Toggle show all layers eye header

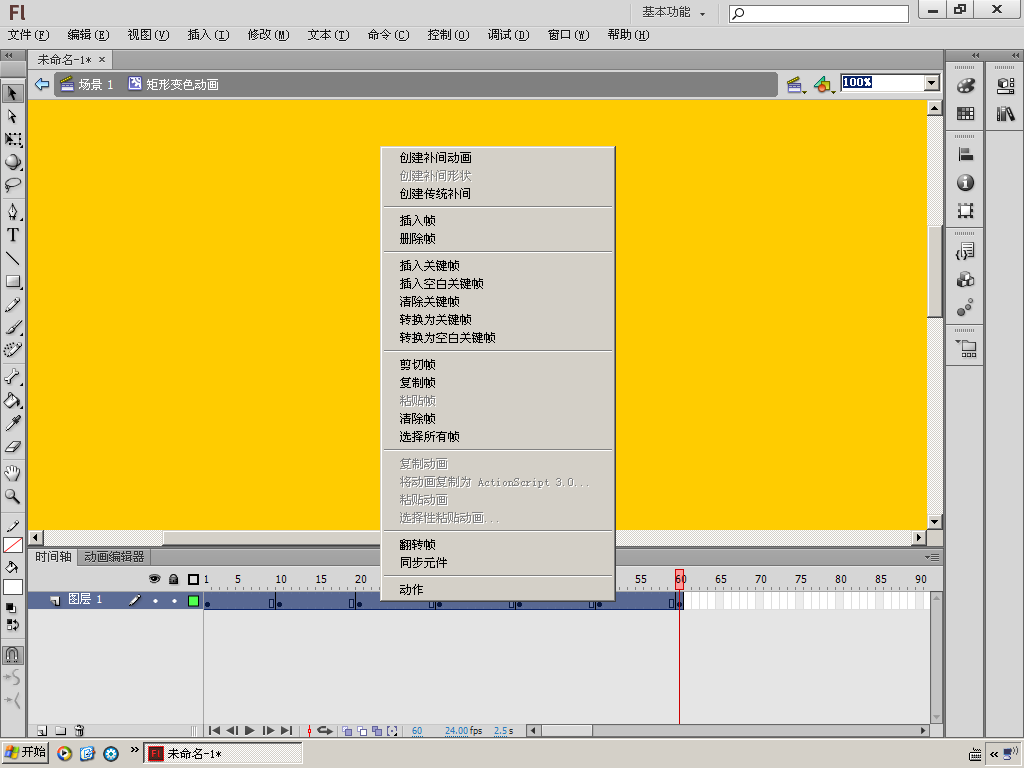[155, 579]
